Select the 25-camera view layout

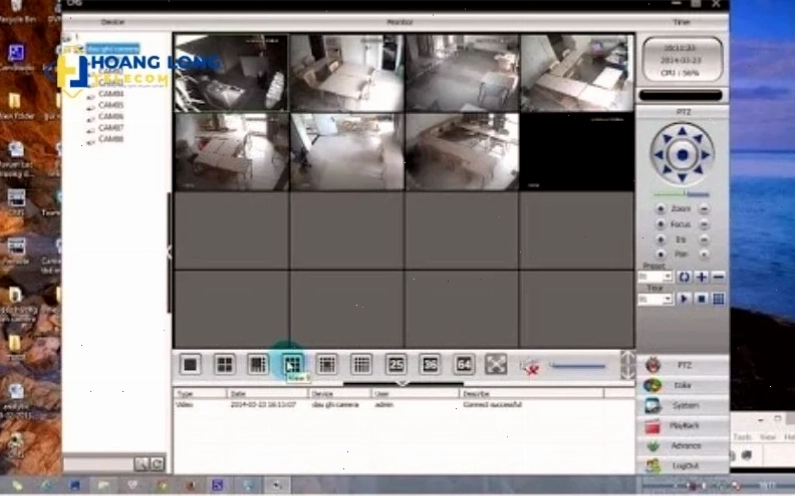395,364
